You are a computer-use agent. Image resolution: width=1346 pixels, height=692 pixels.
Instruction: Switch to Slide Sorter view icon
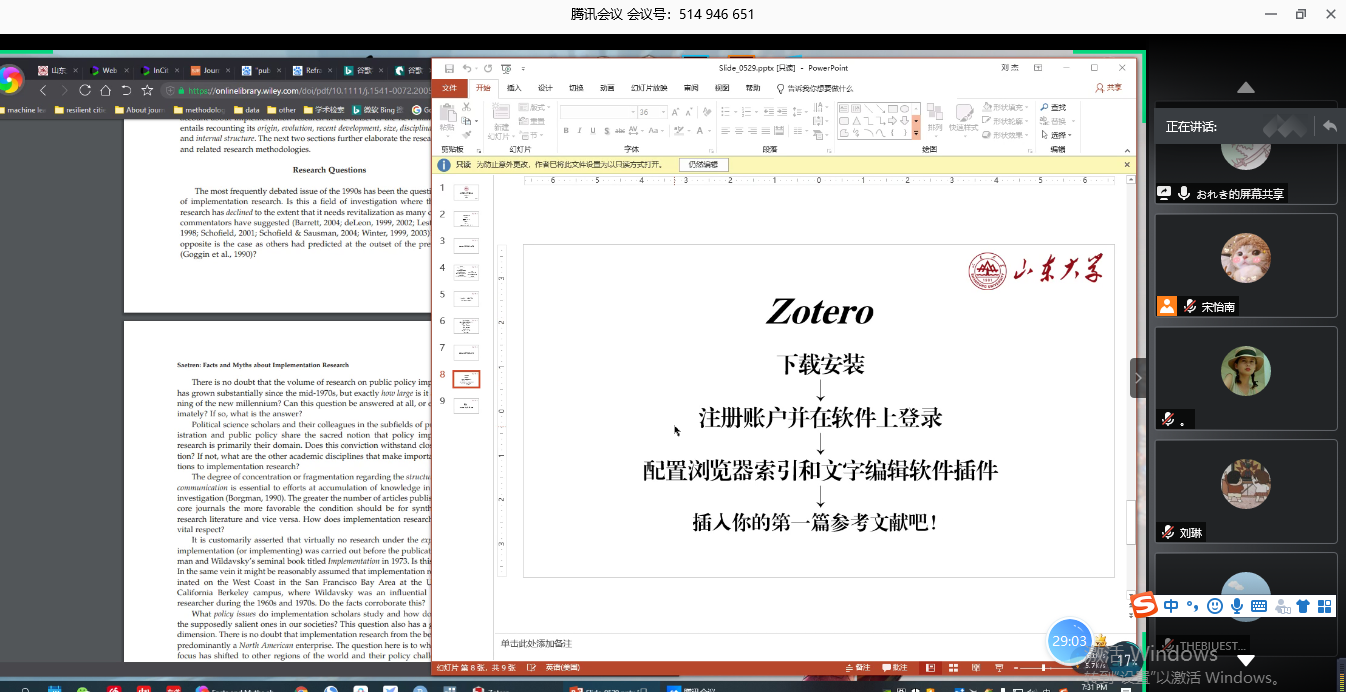[954, 667]
